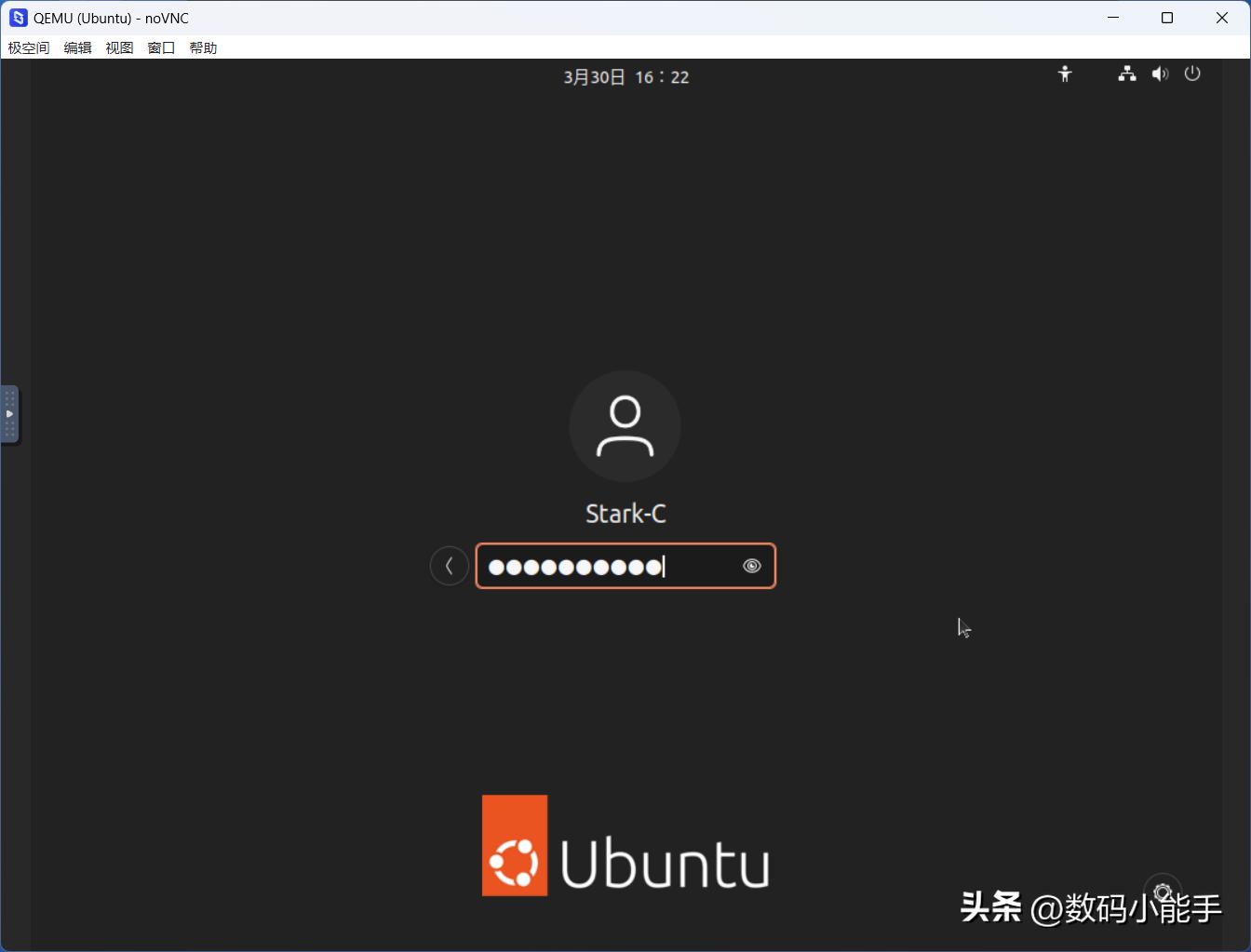Open the 窗口 menu
This screenshot has width=1251, height=952.
coord(161,47)
